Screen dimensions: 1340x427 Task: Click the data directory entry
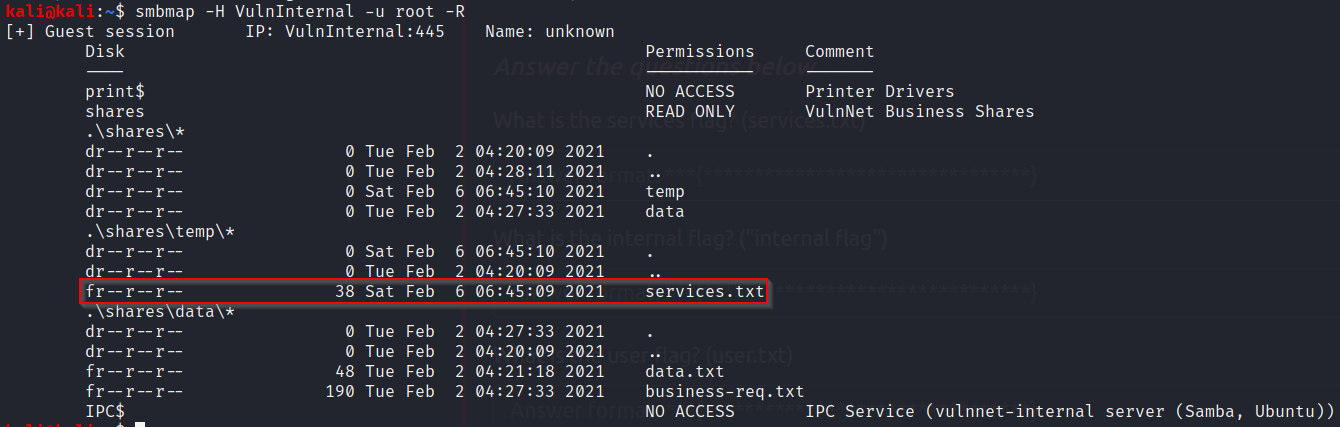pos(665,212)
